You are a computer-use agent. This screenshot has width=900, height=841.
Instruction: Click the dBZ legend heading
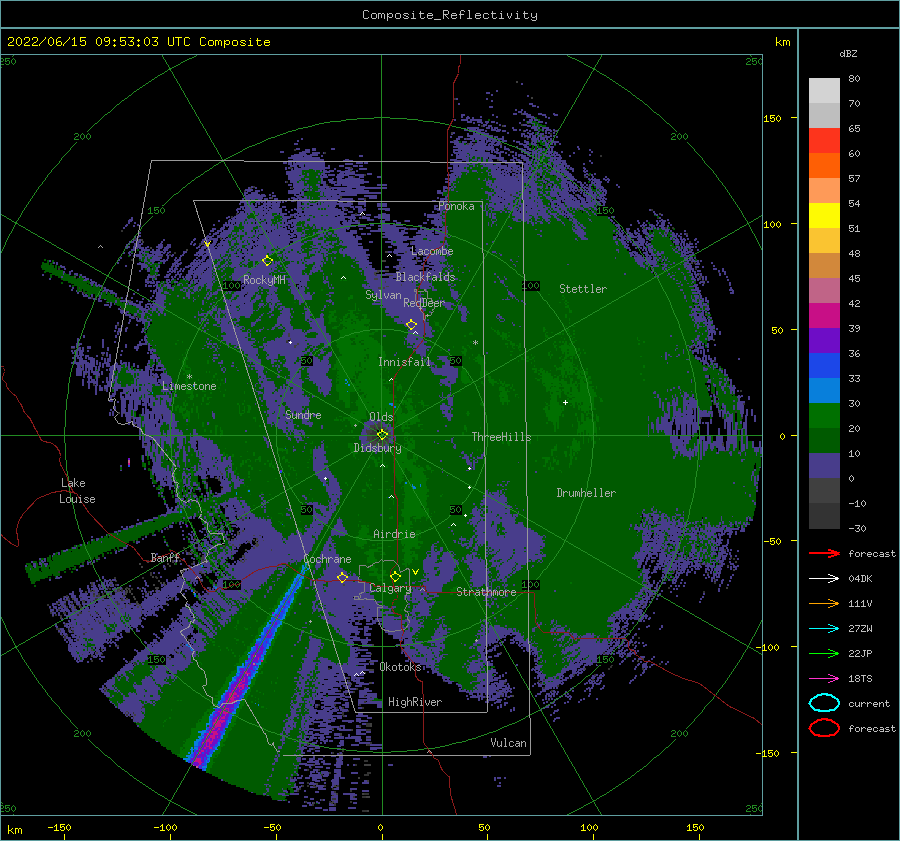pos(848,53)
